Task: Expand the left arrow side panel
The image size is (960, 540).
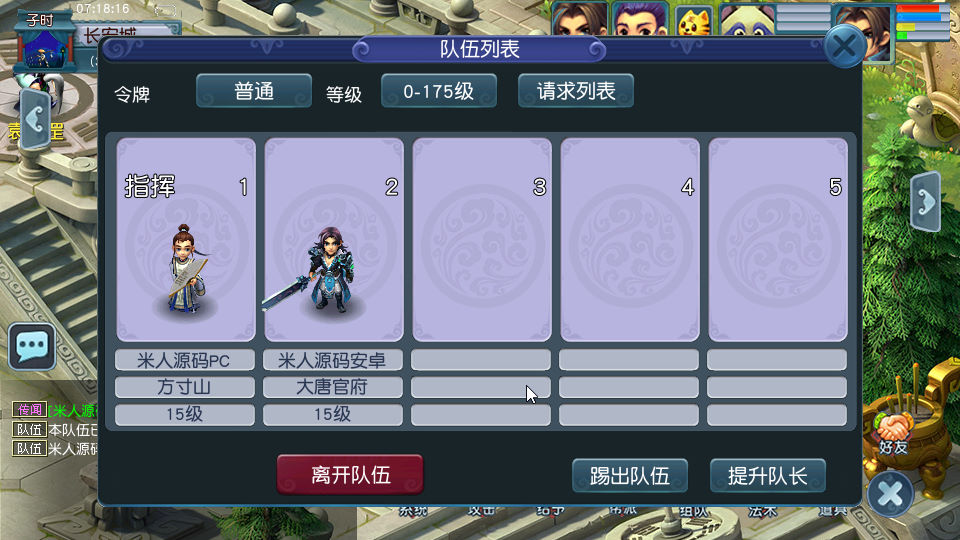Action: tap(35, 119)
